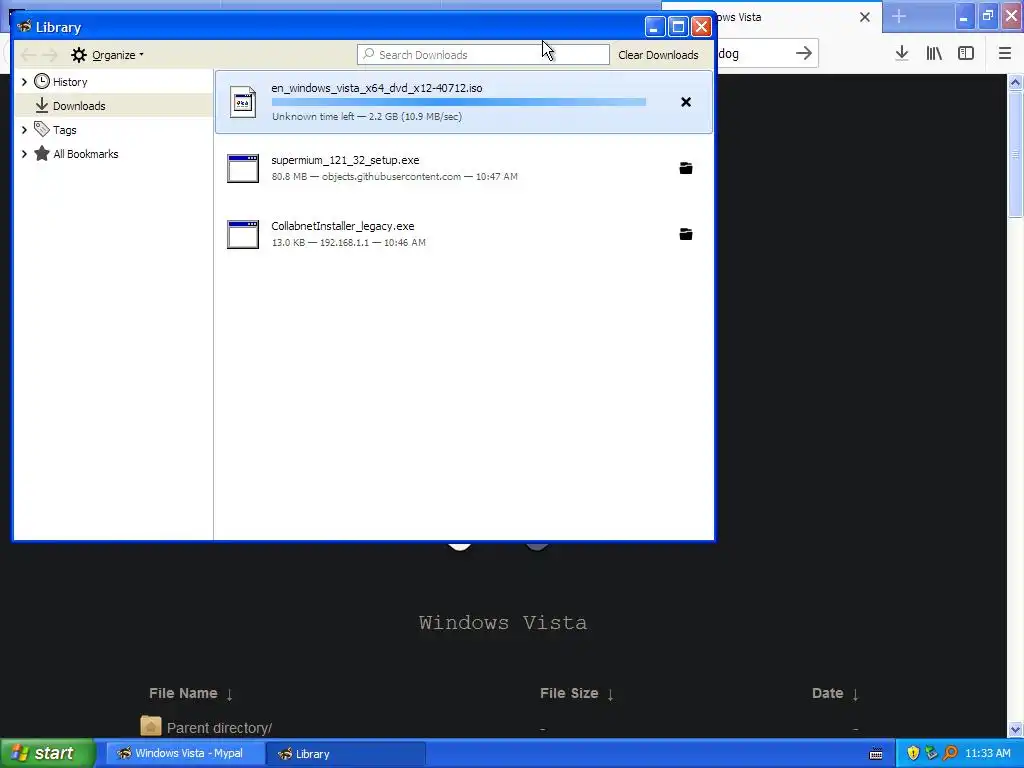Click the Search Downloads field
Screen dimensions: 1024x768
[x=483, y=54]
